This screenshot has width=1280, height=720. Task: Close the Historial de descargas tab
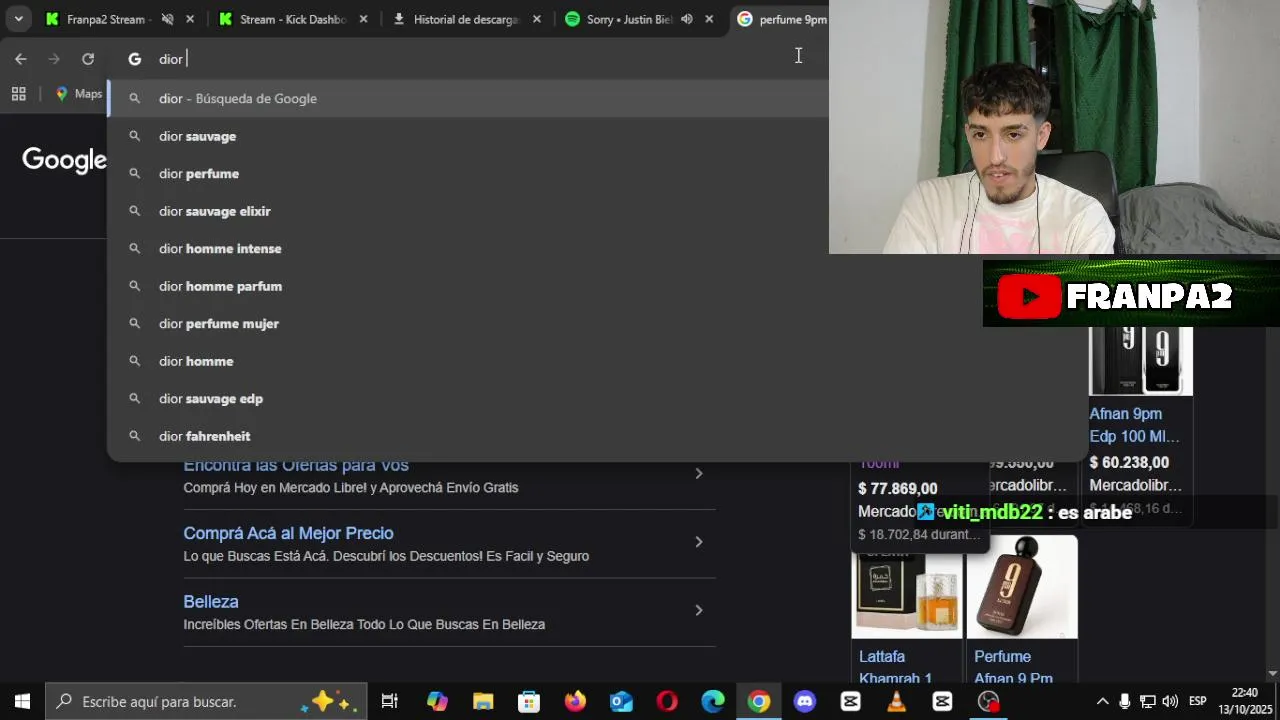[537, 19]
